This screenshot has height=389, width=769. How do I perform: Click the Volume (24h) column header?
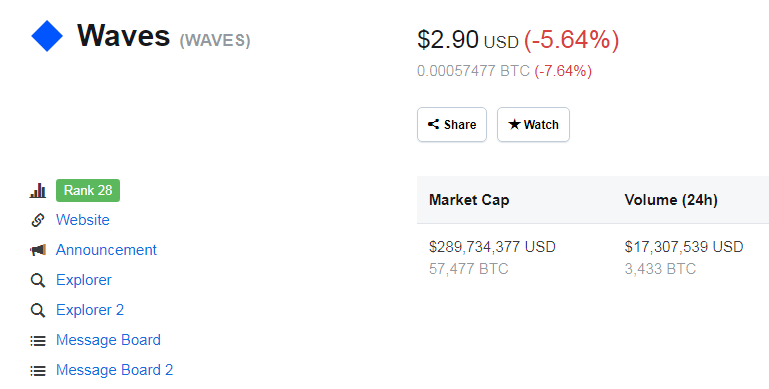coord(671,200)
